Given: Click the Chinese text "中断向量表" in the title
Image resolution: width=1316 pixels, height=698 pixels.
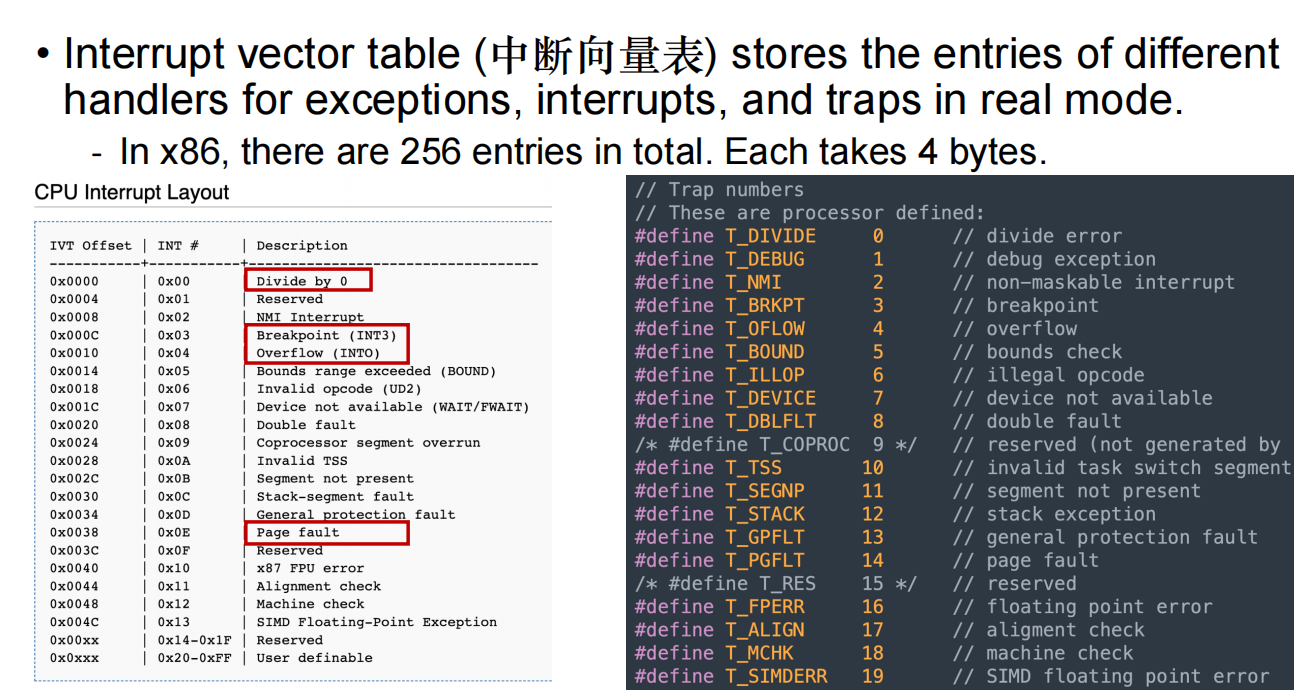Looking at the screenshot, I should coord(592,56).
